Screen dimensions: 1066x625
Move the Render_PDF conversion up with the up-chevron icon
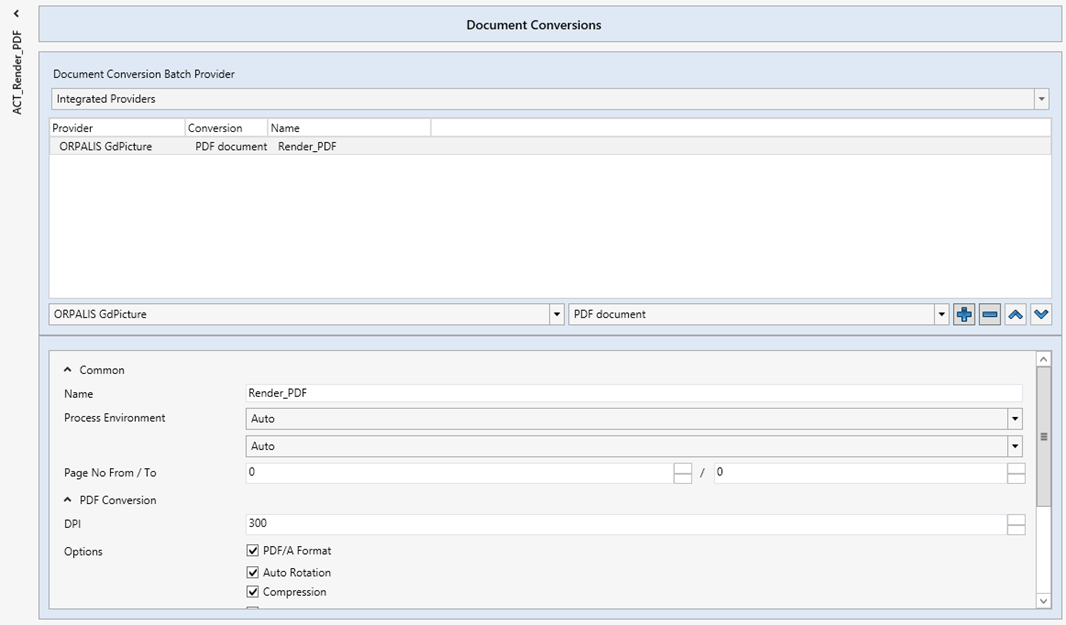coord(1014,313)
